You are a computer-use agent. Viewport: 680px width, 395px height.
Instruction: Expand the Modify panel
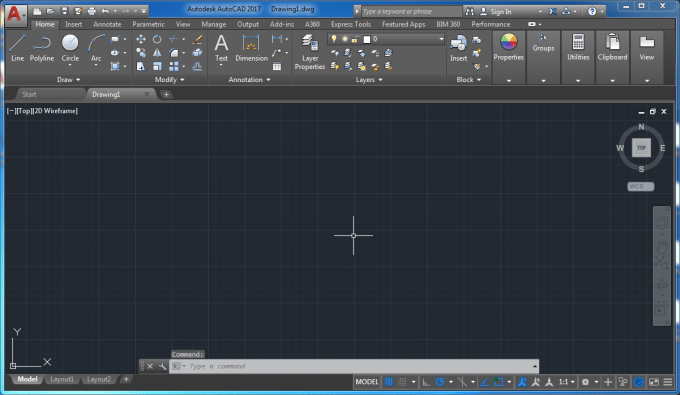pos(170,80)
